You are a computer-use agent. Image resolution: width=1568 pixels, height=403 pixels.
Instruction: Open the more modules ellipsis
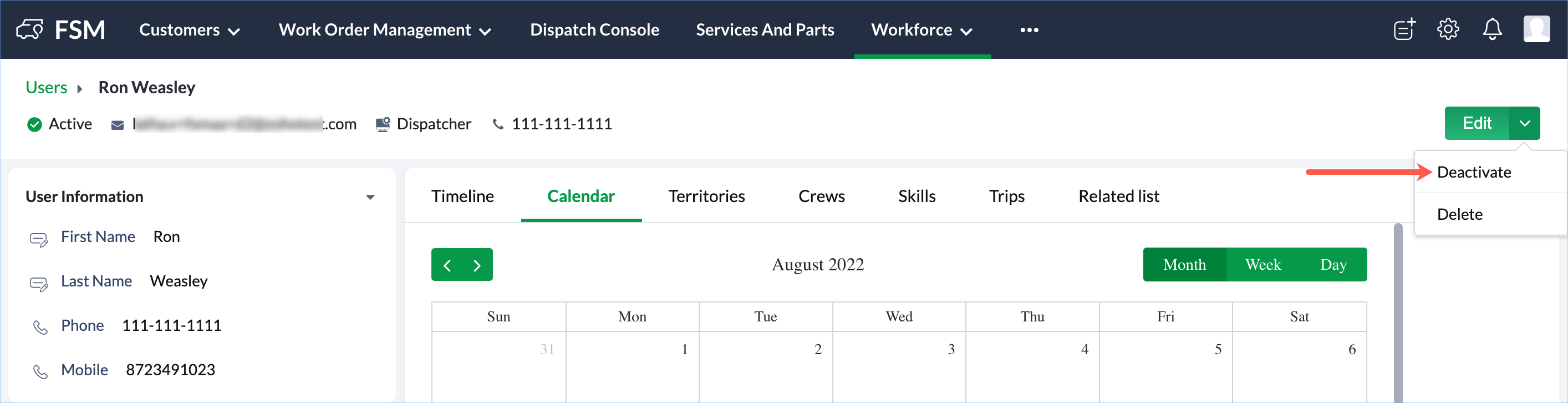click(1029, 30)
